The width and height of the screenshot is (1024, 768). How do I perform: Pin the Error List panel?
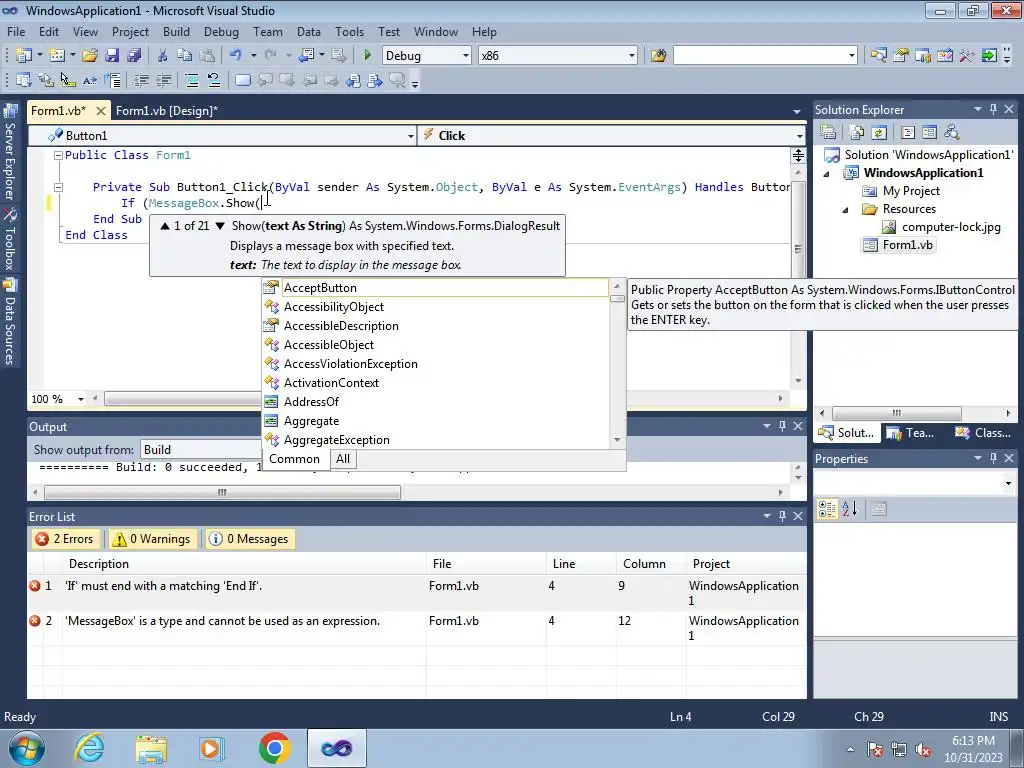point(782,516)
